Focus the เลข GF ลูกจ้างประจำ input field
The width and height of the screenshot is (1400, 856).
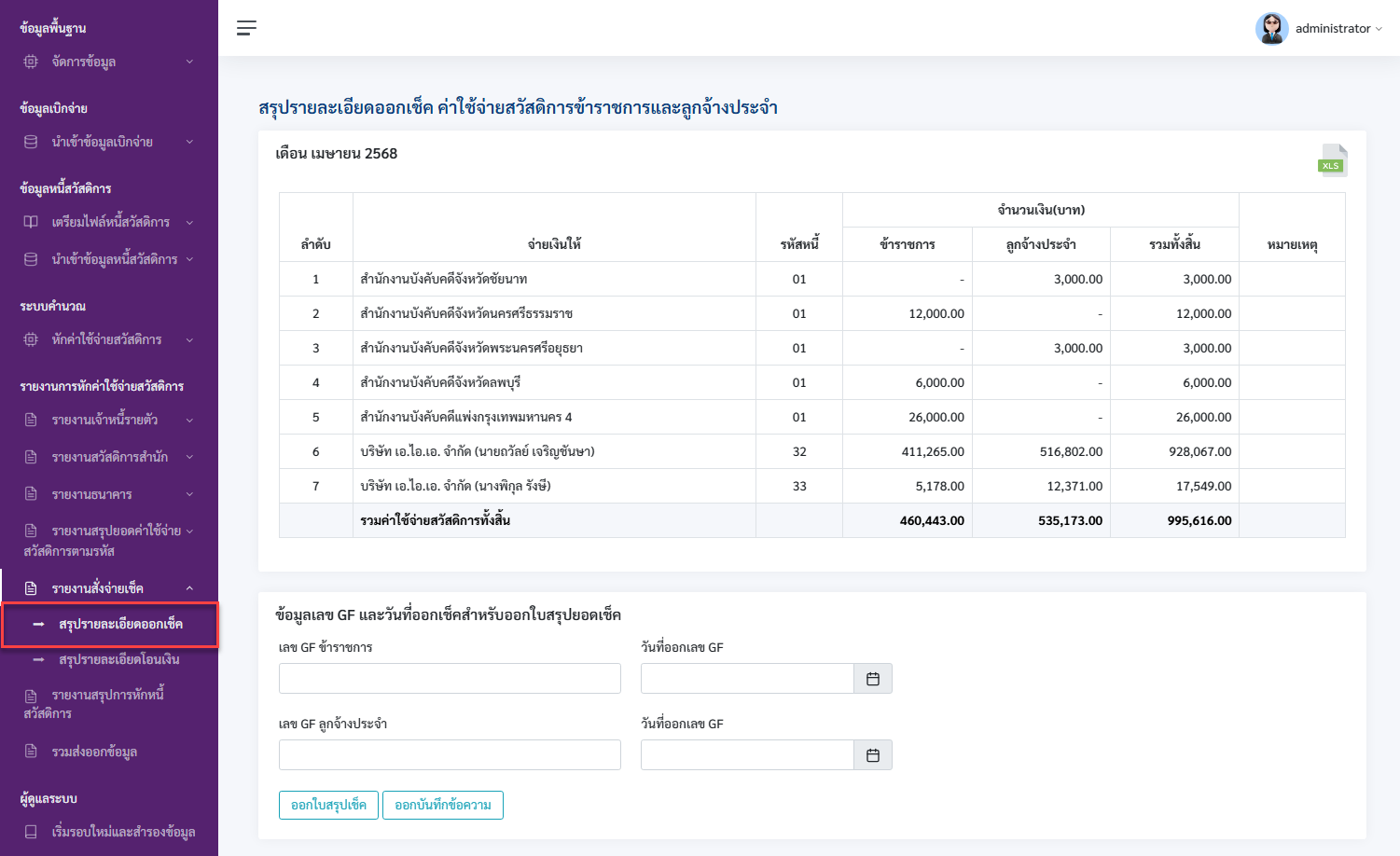point(450,755)
